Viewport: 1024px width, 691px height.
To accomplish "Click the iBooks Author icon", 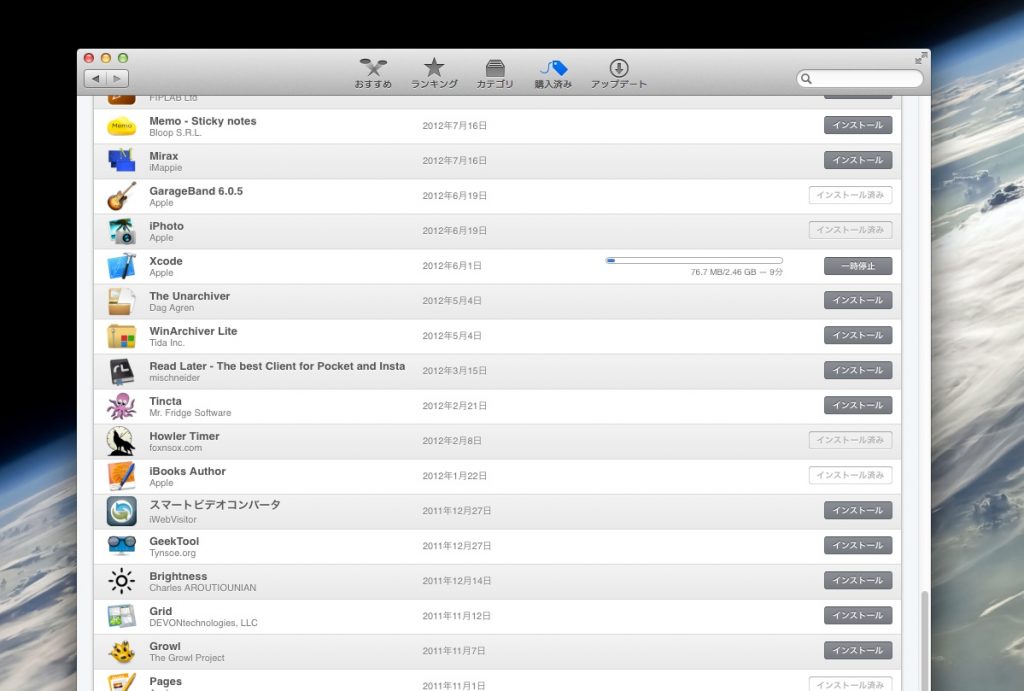I will [x=121, y=476].
